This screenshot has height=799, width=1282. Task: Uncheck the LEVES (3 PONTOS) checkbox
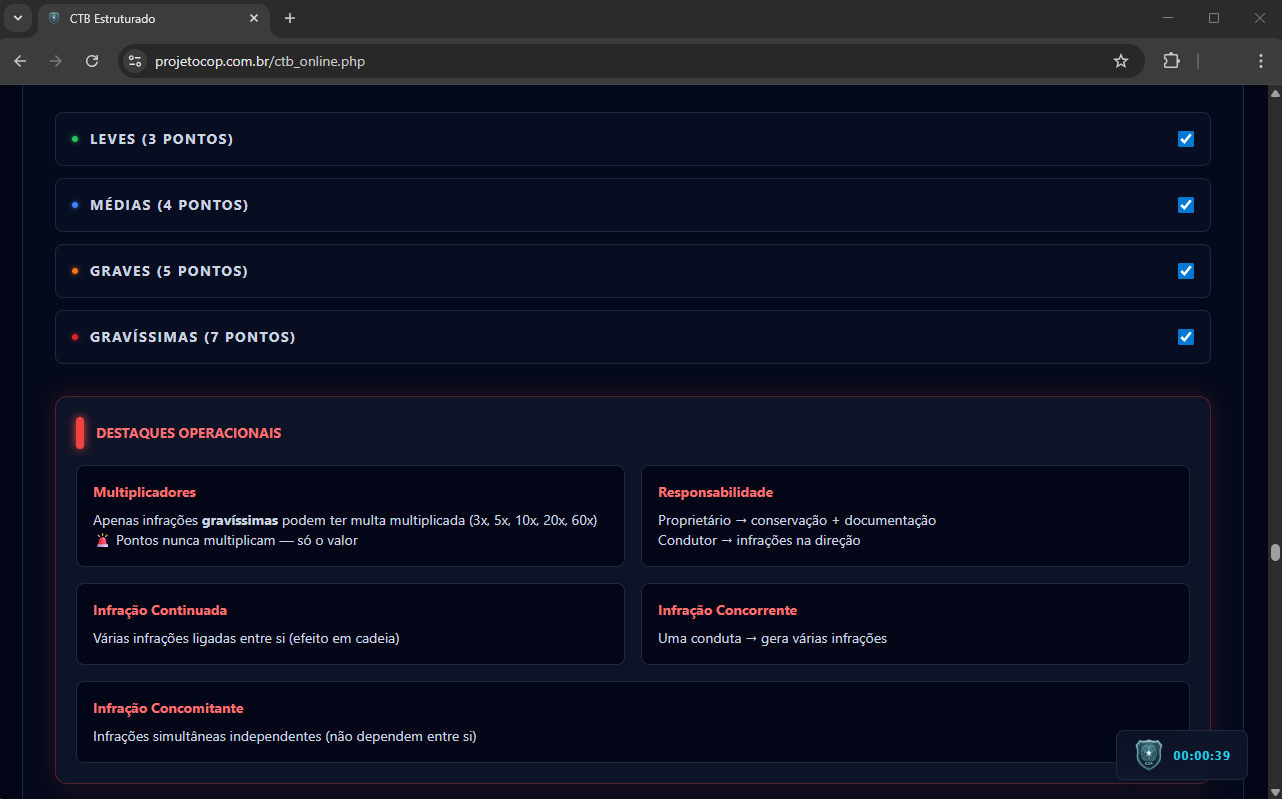tap(1186, 139)
